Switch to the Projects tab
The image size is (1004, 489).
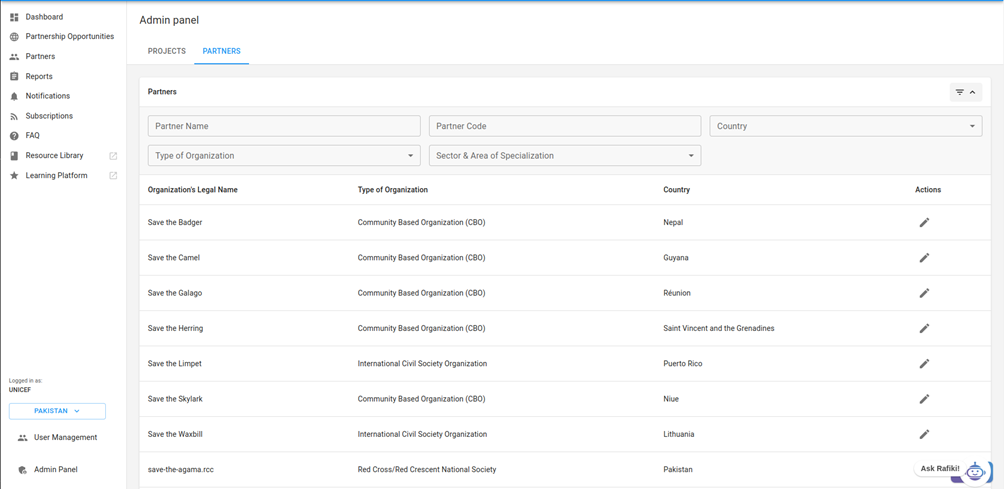[167, 51]
